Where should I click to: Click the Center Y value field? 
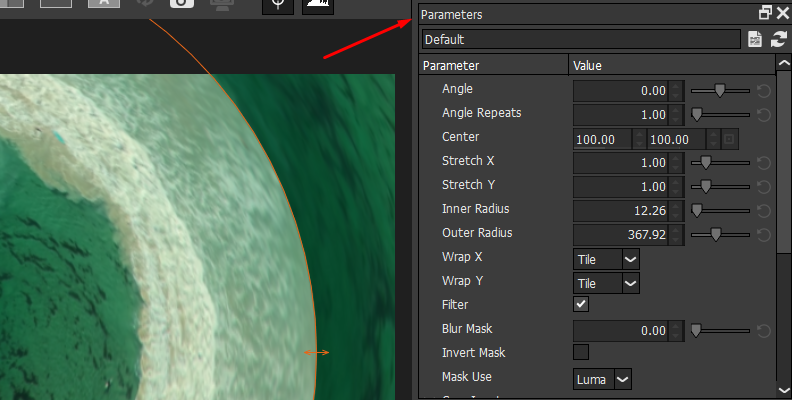coord(677,139)
